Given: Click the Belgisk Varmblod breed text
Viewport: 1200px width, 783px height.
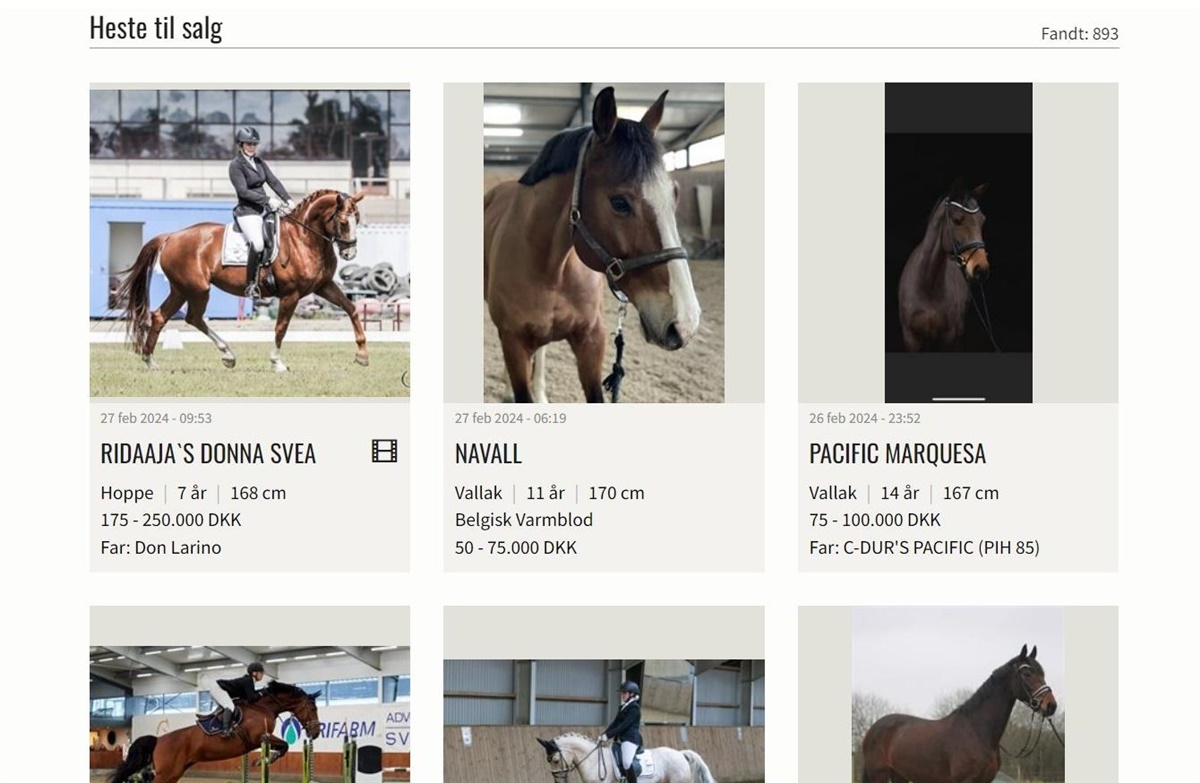Looking at the screenshot, I should coord(524,520).
